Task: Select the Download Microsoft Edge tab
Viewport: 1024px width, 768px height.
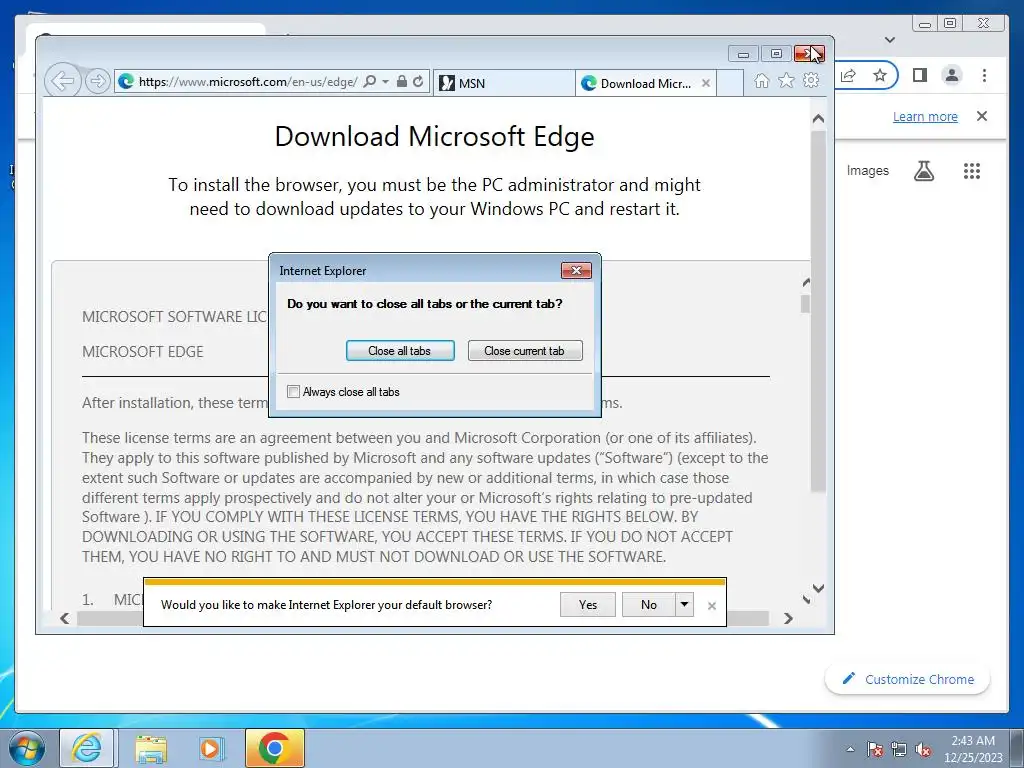Action: 645,83
